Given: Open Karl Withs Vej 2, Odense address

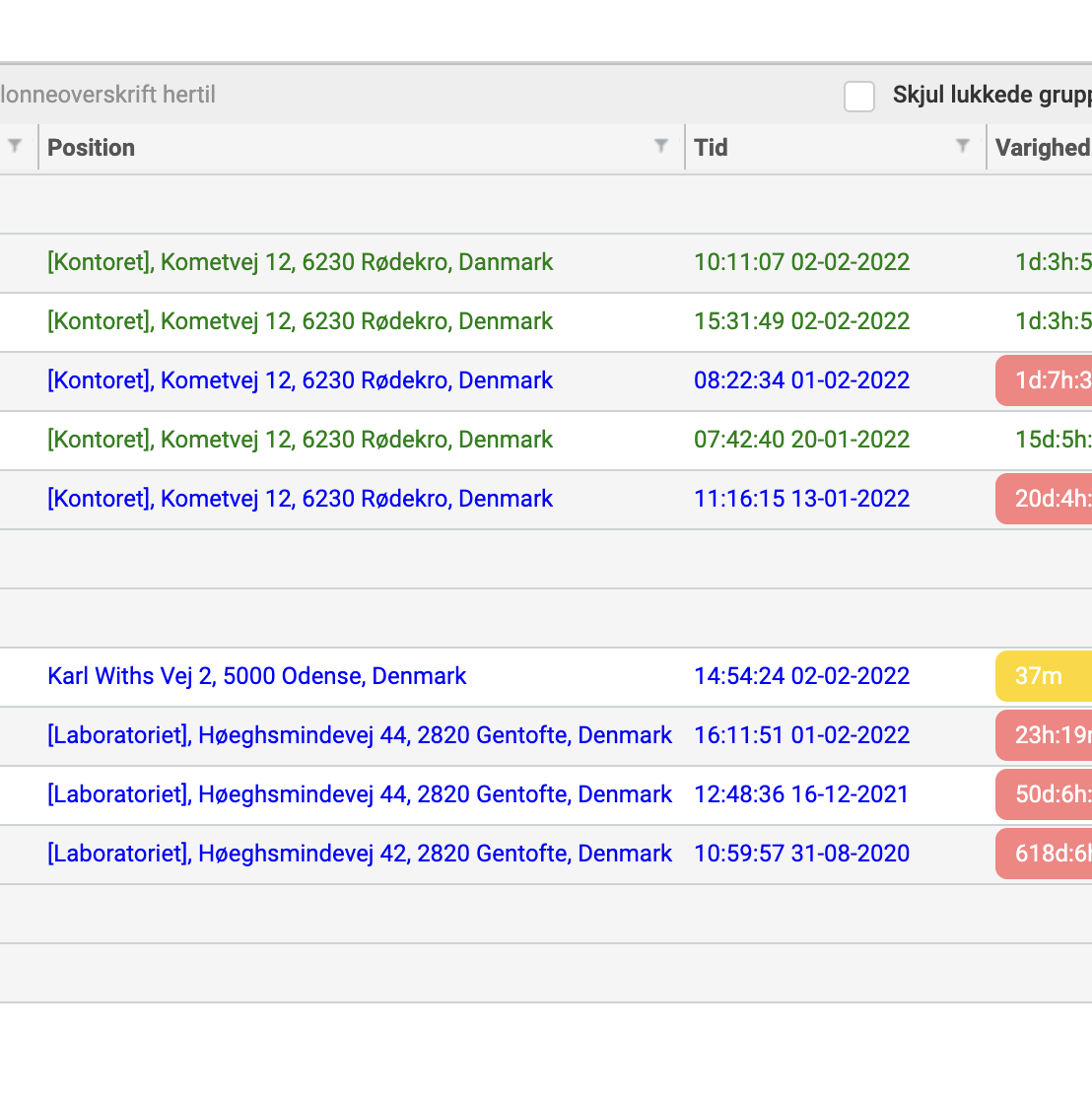Looking at the screenshot, I should point(257,676).
